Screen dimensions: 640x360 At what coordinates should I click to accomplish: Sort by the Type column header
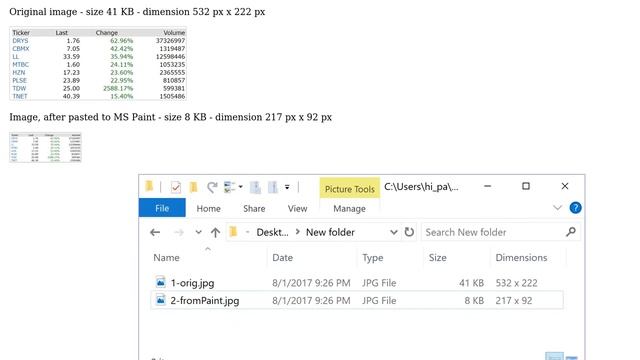[373, 258]
